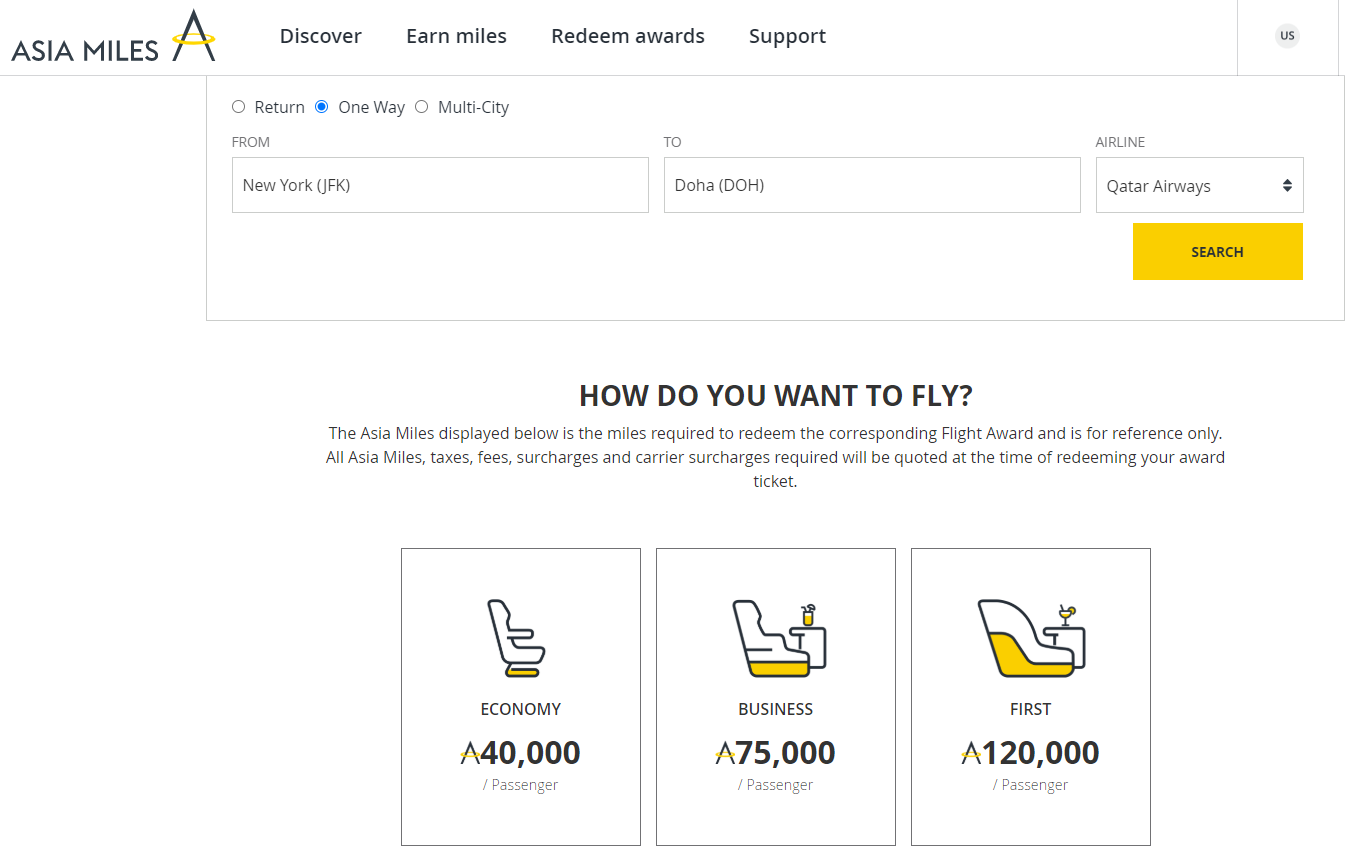
Task: Click the FROM field with New York (JFK)
Action: (440, 185)
